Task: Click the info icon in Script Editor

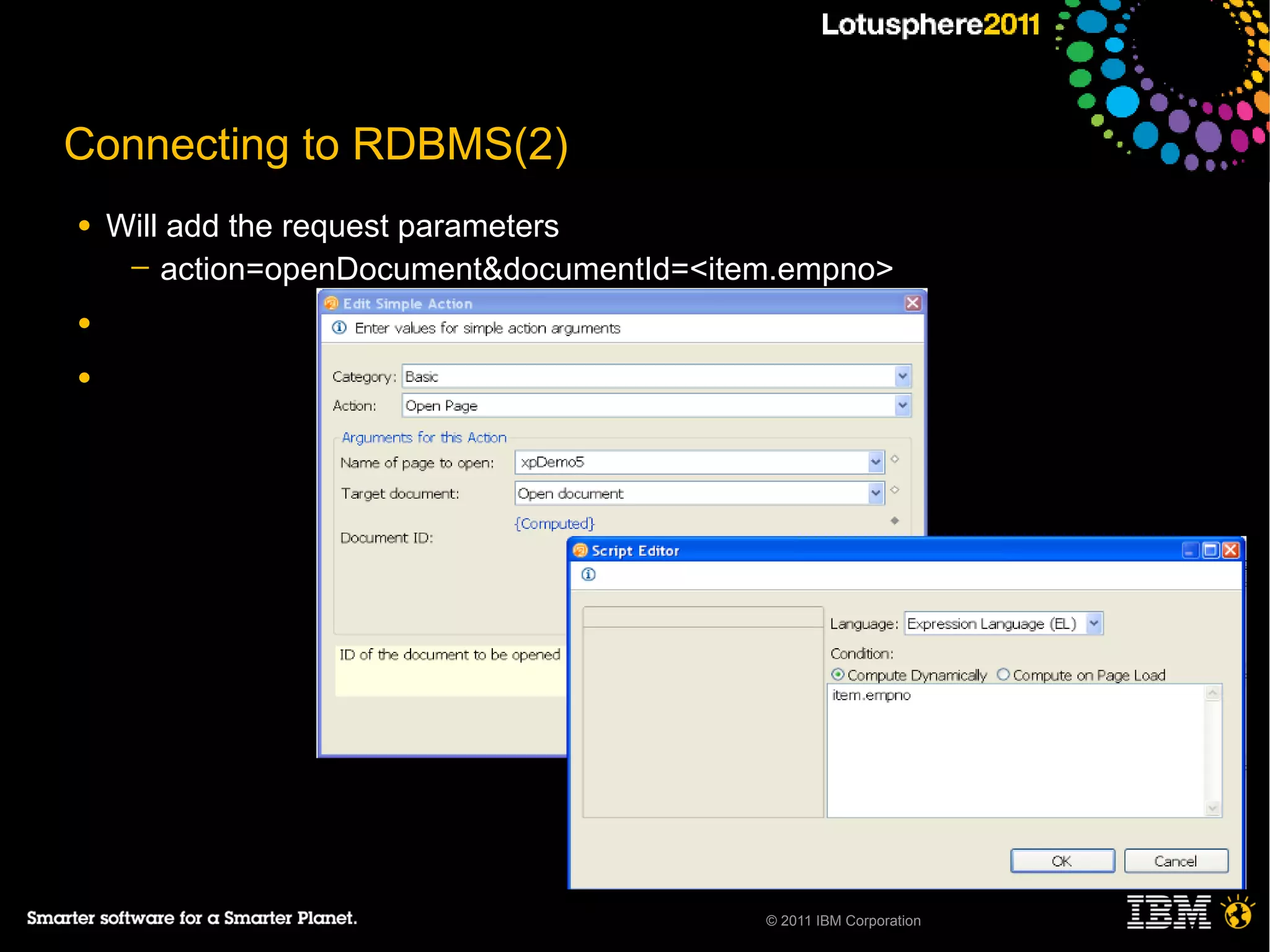Action: coord(588,574)
